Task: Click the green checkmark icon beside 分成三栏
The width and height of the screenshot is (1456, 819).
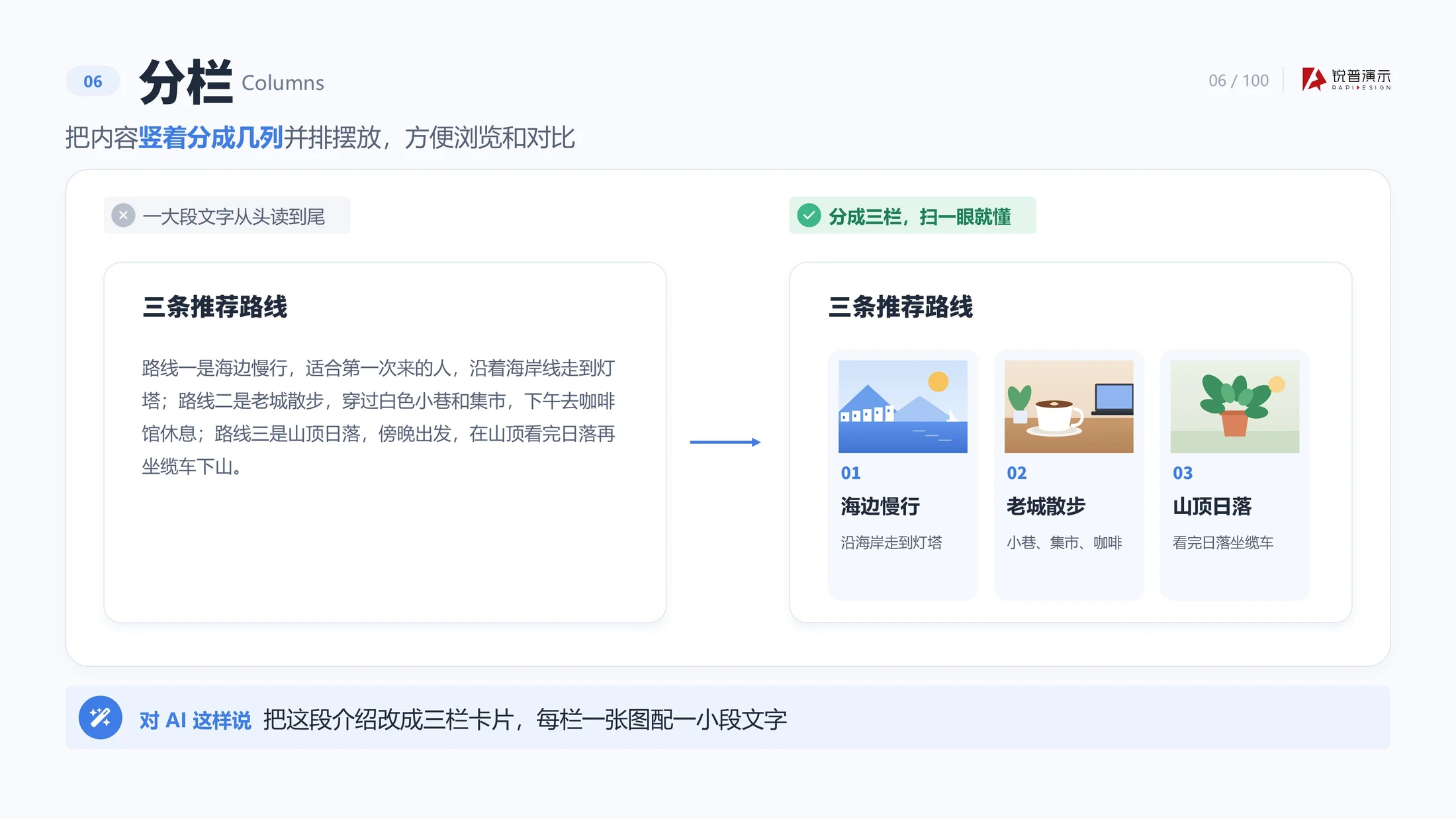Action: [809, 215]
